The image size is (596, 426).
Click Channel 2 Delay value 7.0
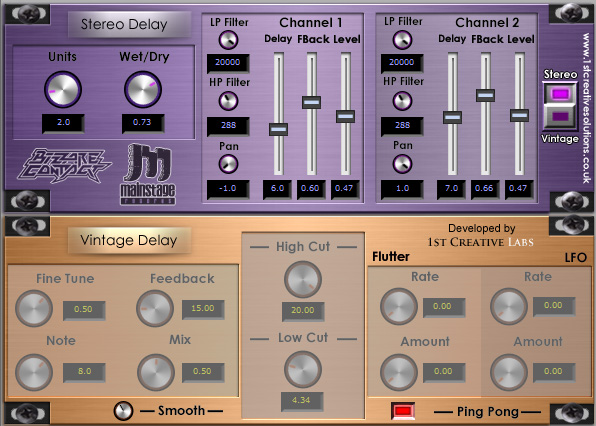[452, 189]
